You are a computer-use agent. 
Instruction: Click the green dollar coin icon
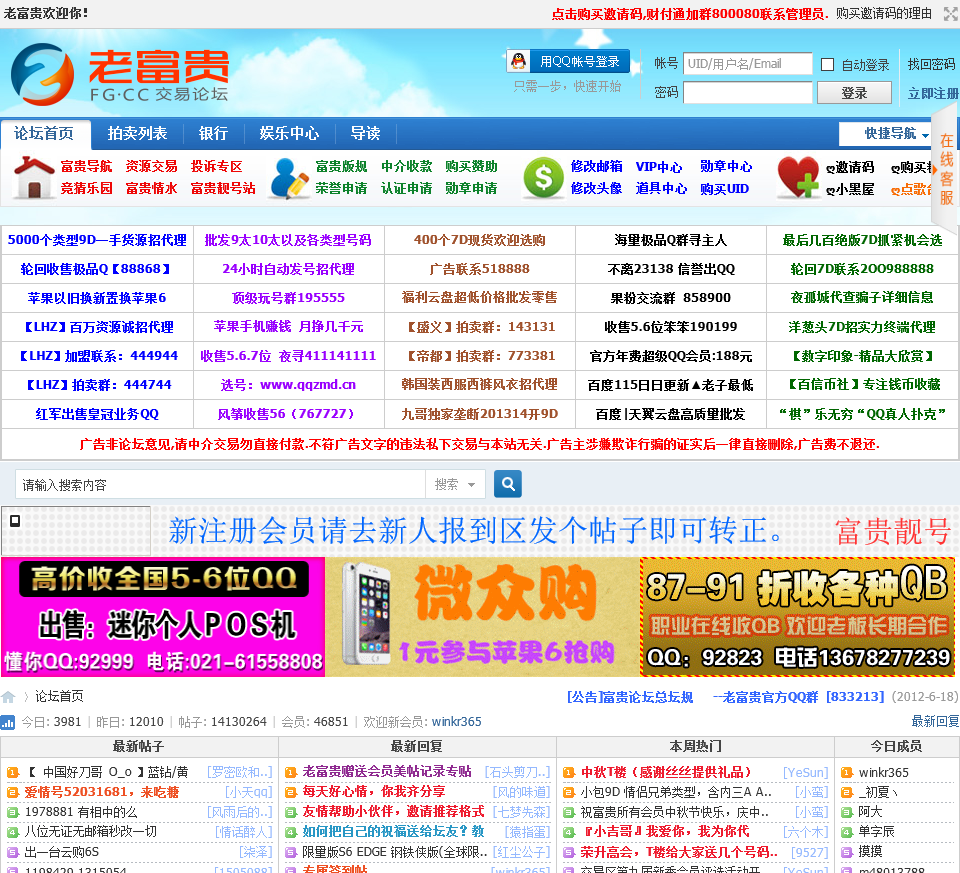543,178
